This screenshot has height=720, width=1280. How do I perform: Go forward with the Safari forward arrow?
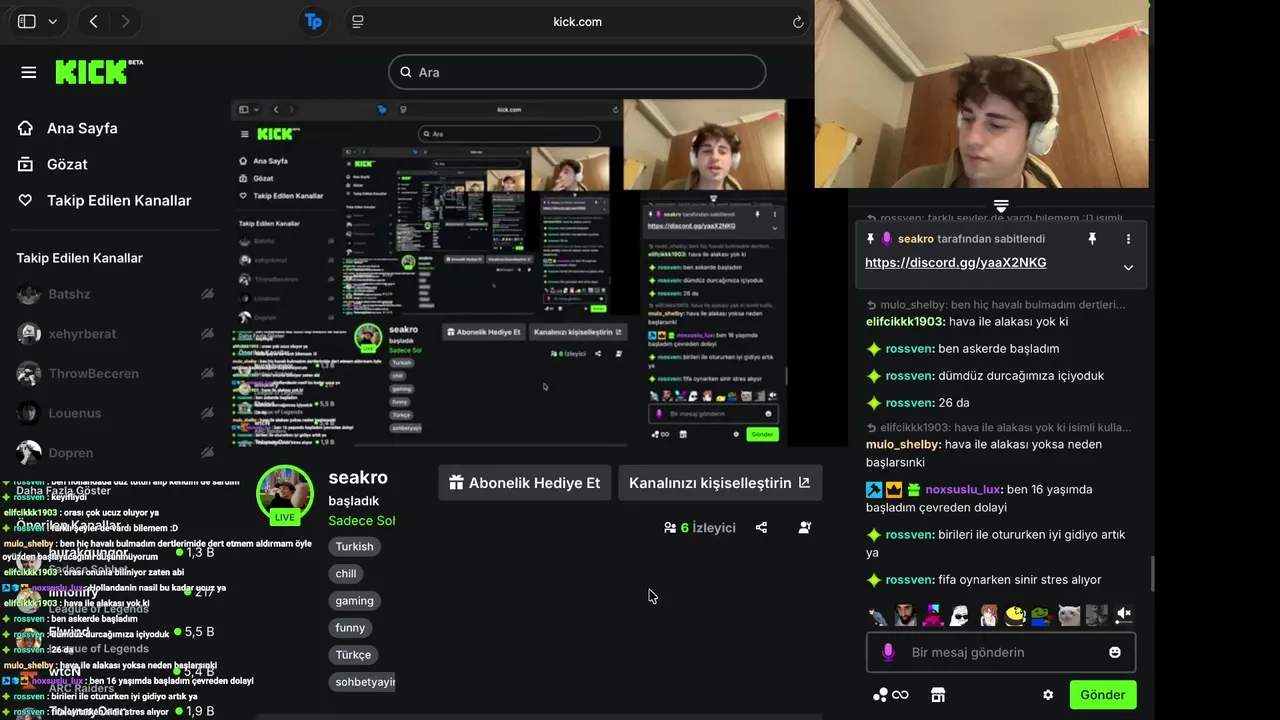pyautogui.click(x=125, y=21)
